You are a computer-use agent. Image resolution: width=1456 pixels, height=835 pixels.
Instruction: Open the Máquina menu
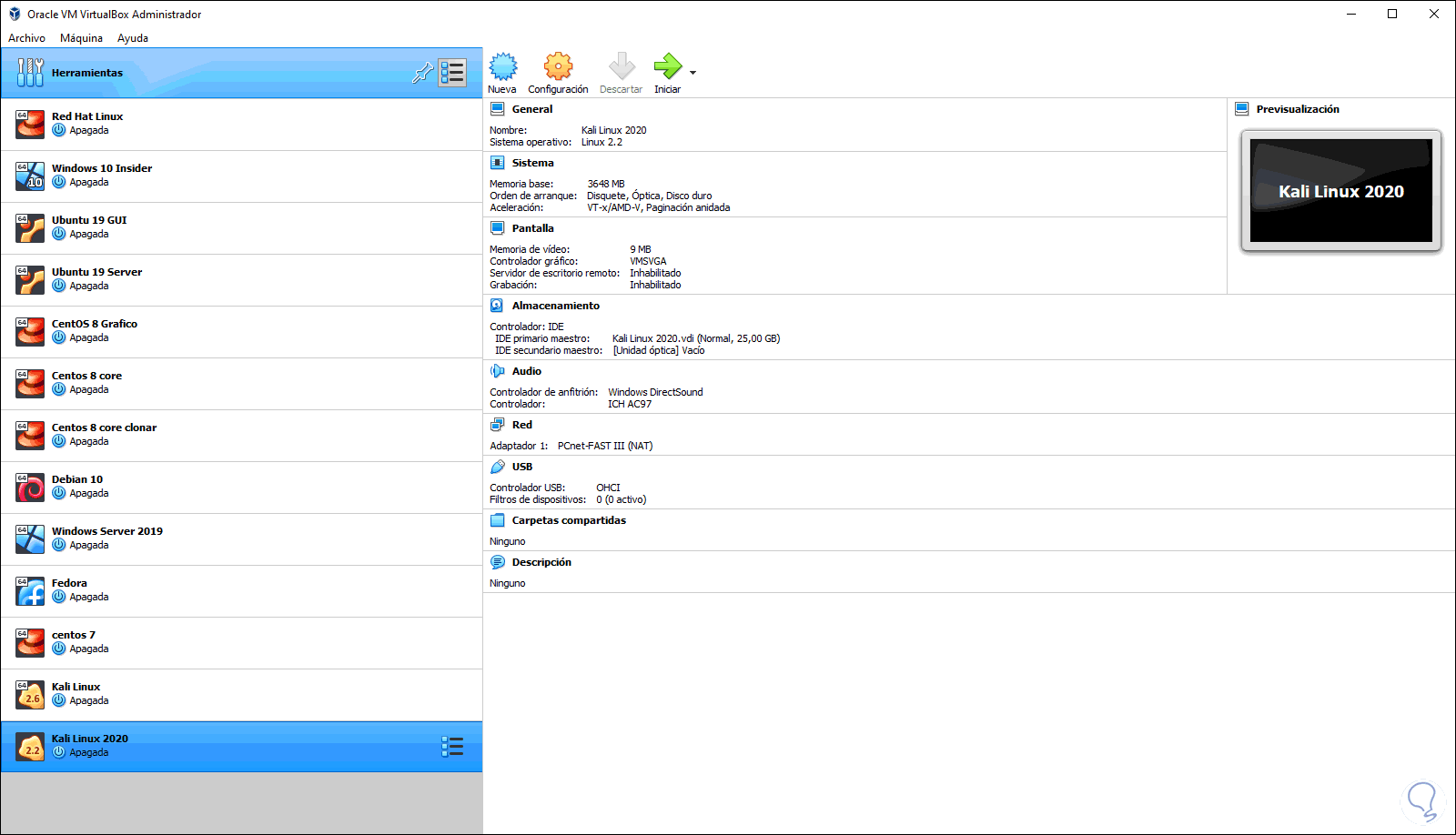81,38
